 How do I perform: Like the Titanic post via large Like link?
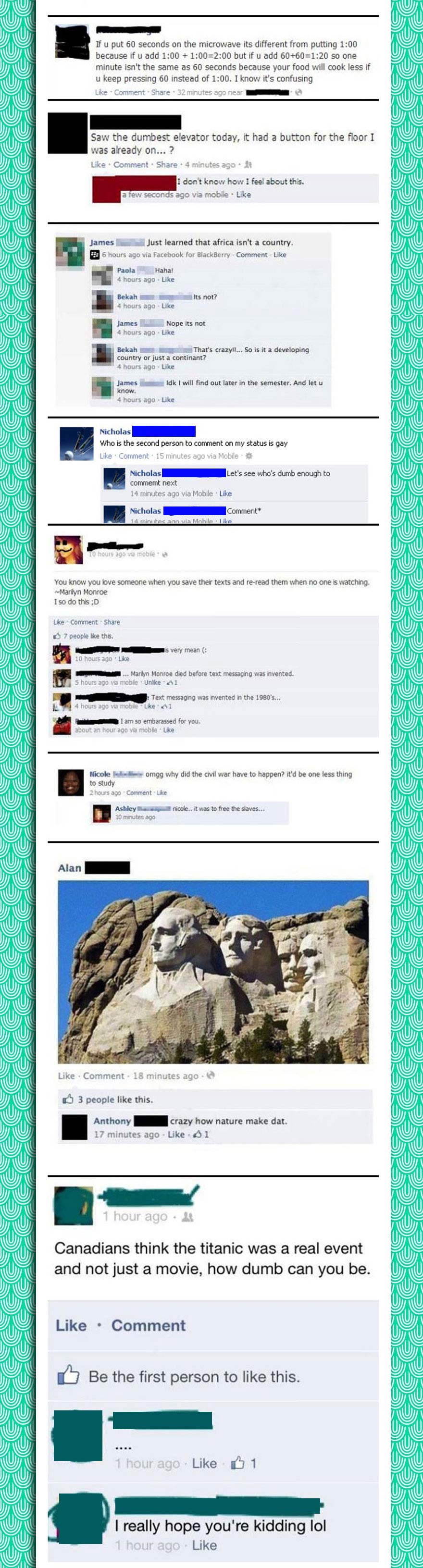tap(71, 1325)
